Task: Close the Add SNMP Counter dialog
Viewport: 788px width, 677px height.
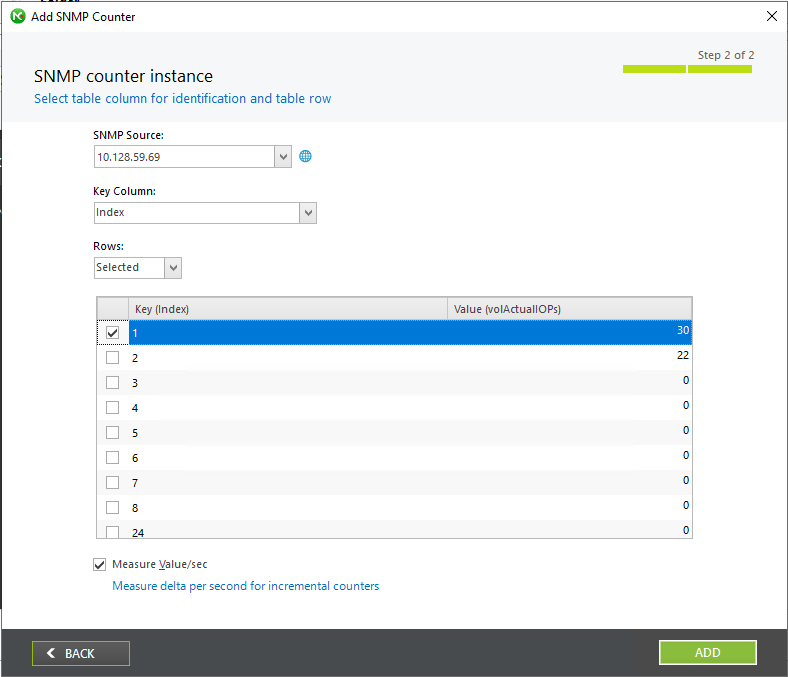Action: point(771,16)
